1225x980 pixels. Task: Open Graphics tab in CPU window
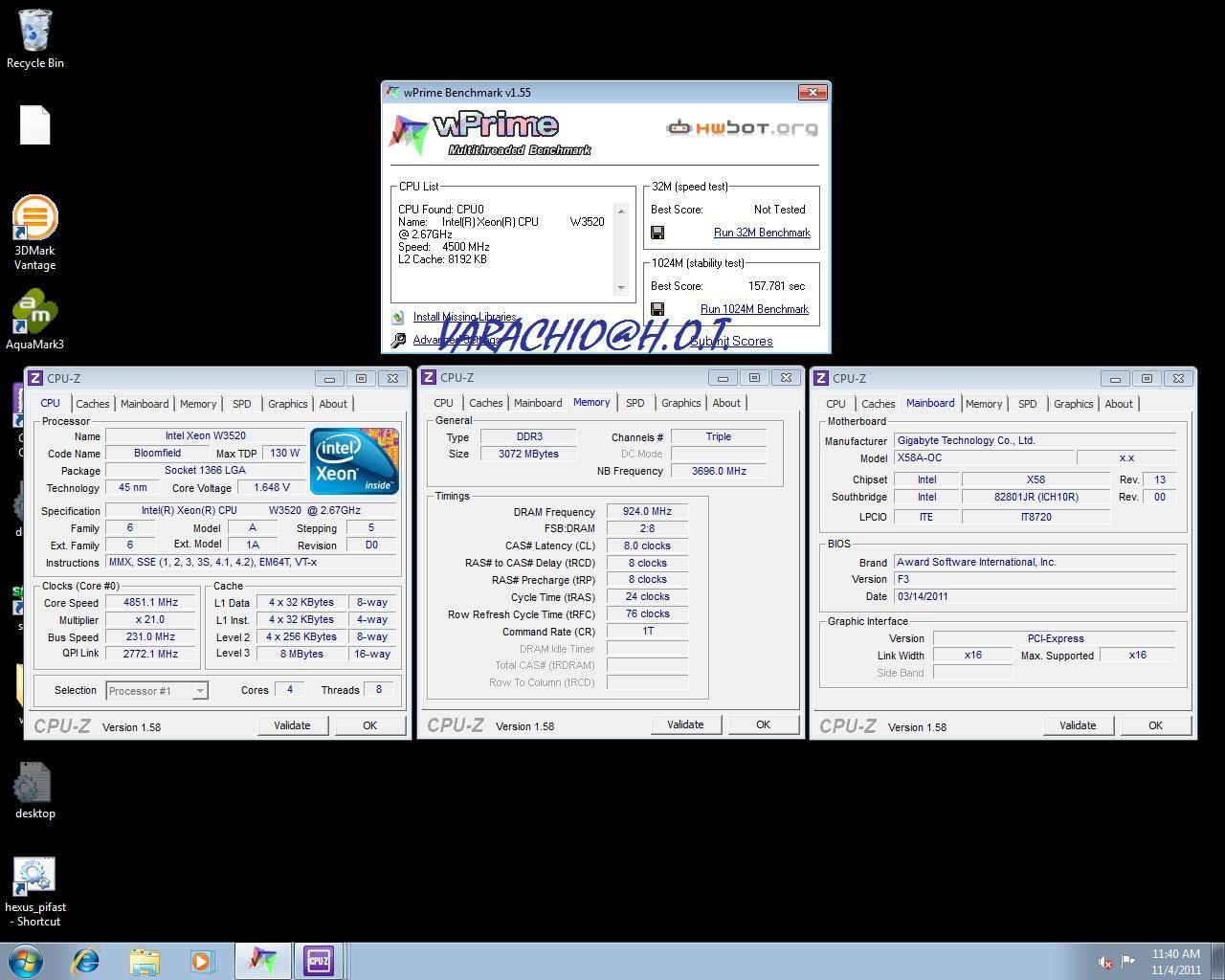pos(288,404)
